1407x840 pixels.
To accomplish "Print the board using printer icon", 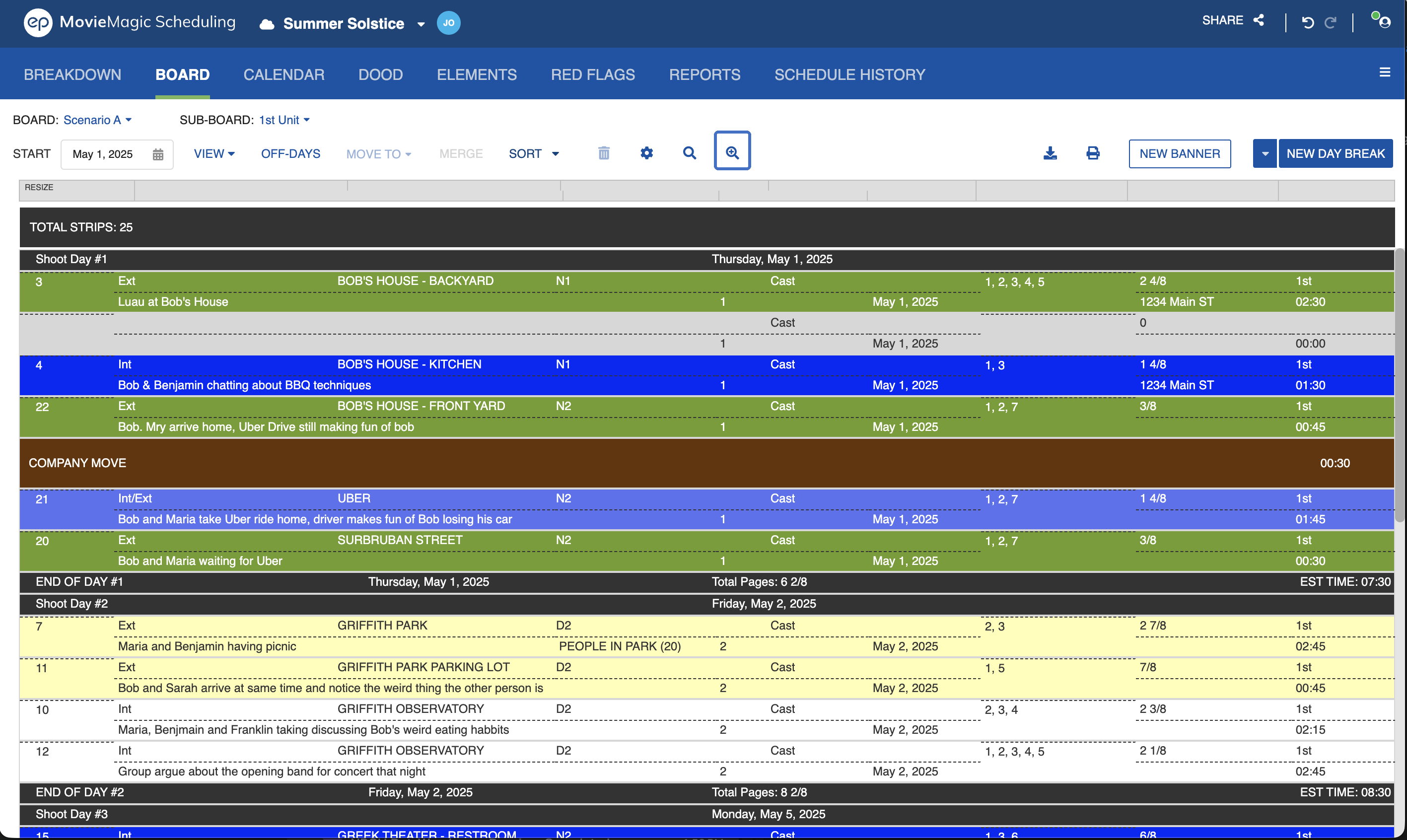I will coord(1092,153).
